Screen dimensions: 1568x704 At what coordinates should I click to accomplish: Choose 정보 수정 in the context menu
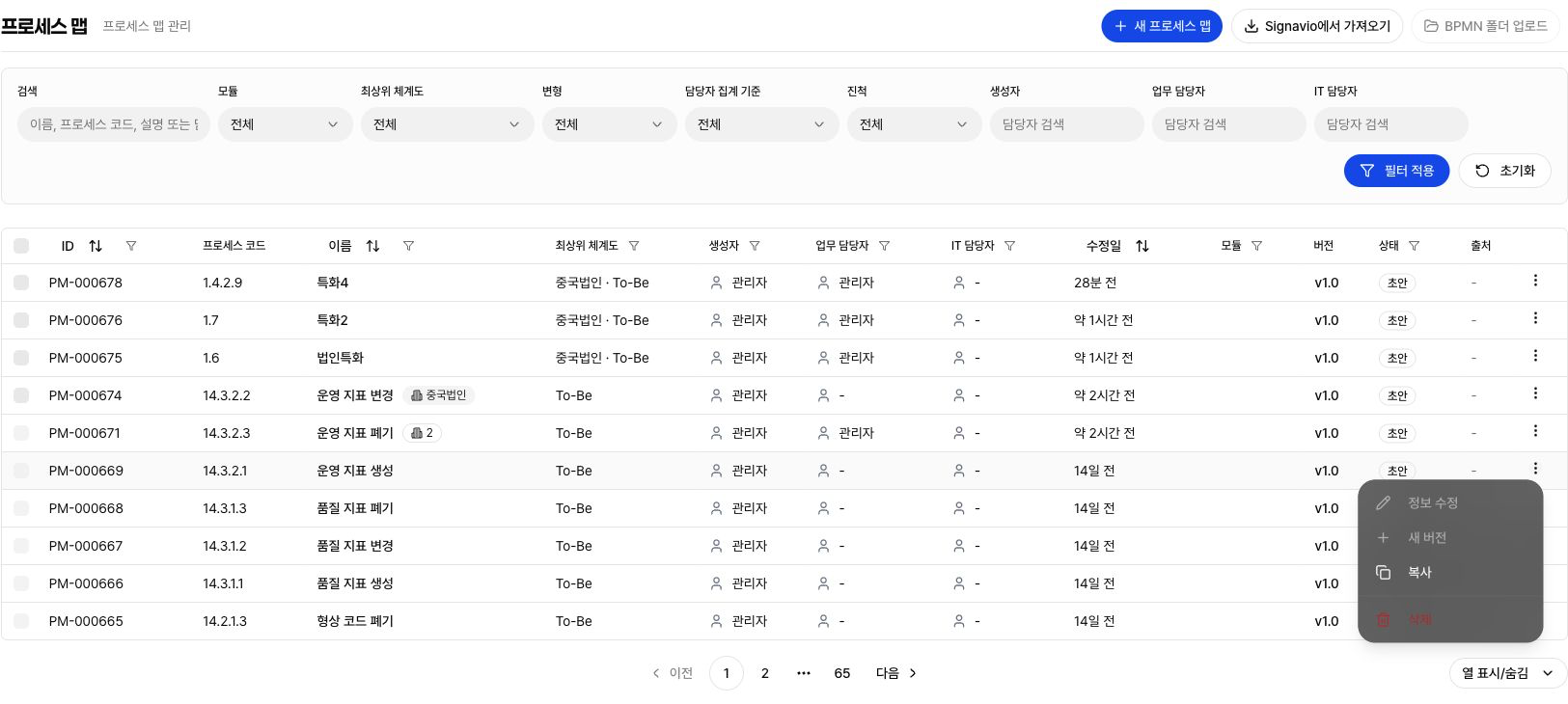tap(1450, 503)
